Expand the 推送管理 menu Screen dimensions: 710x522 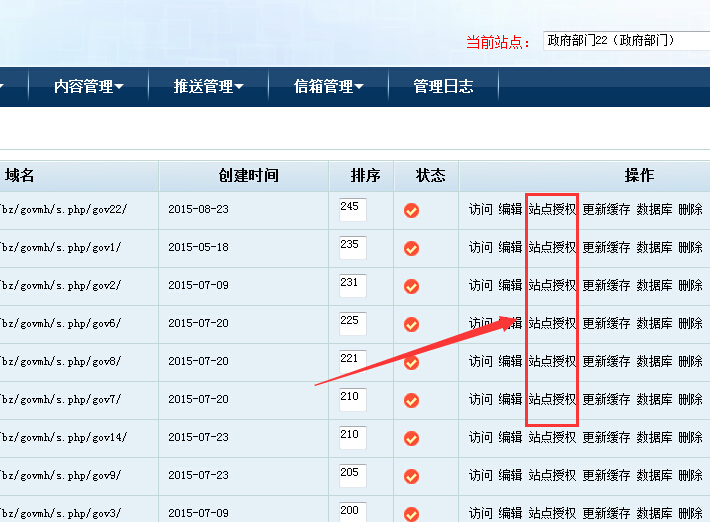(209, 87)
